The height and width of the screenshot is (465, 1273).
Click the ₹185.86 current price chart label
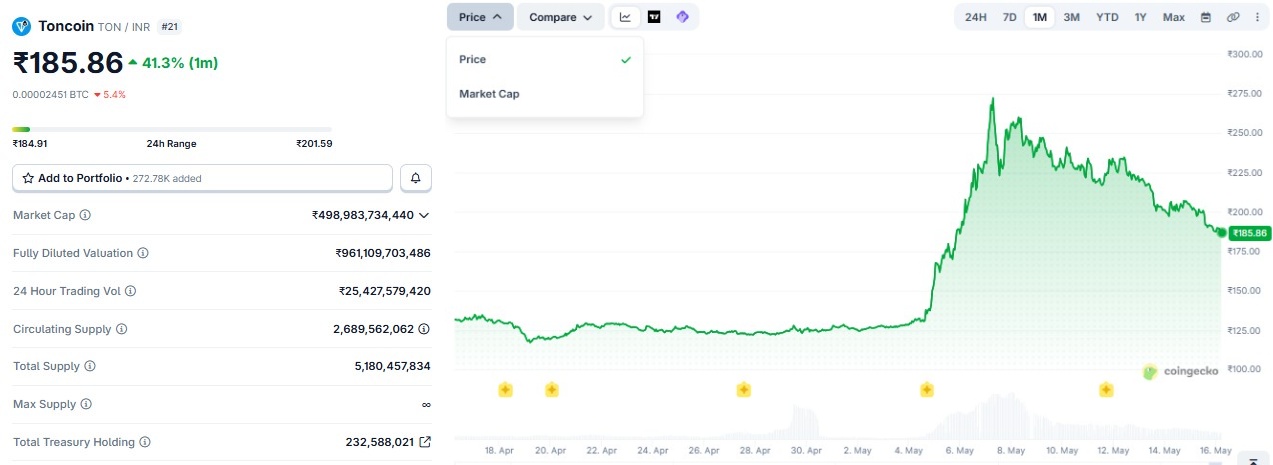pyautogui.click(x=1249, y=232)
